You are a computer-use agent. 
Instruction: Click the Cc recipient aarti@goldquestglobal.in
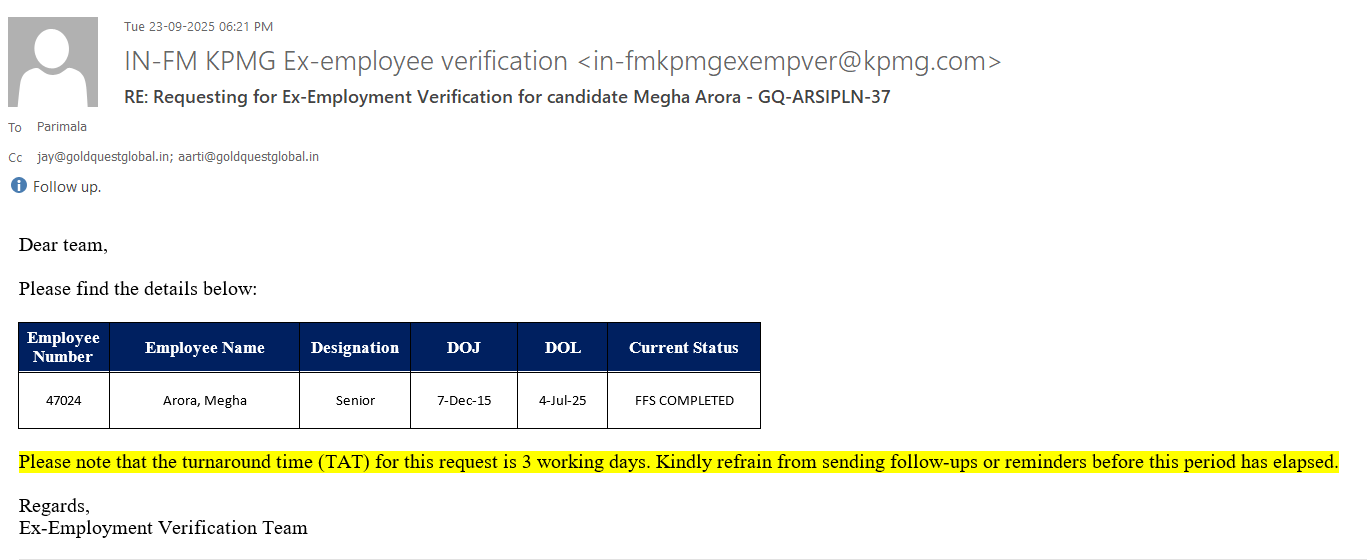point(248,157)
